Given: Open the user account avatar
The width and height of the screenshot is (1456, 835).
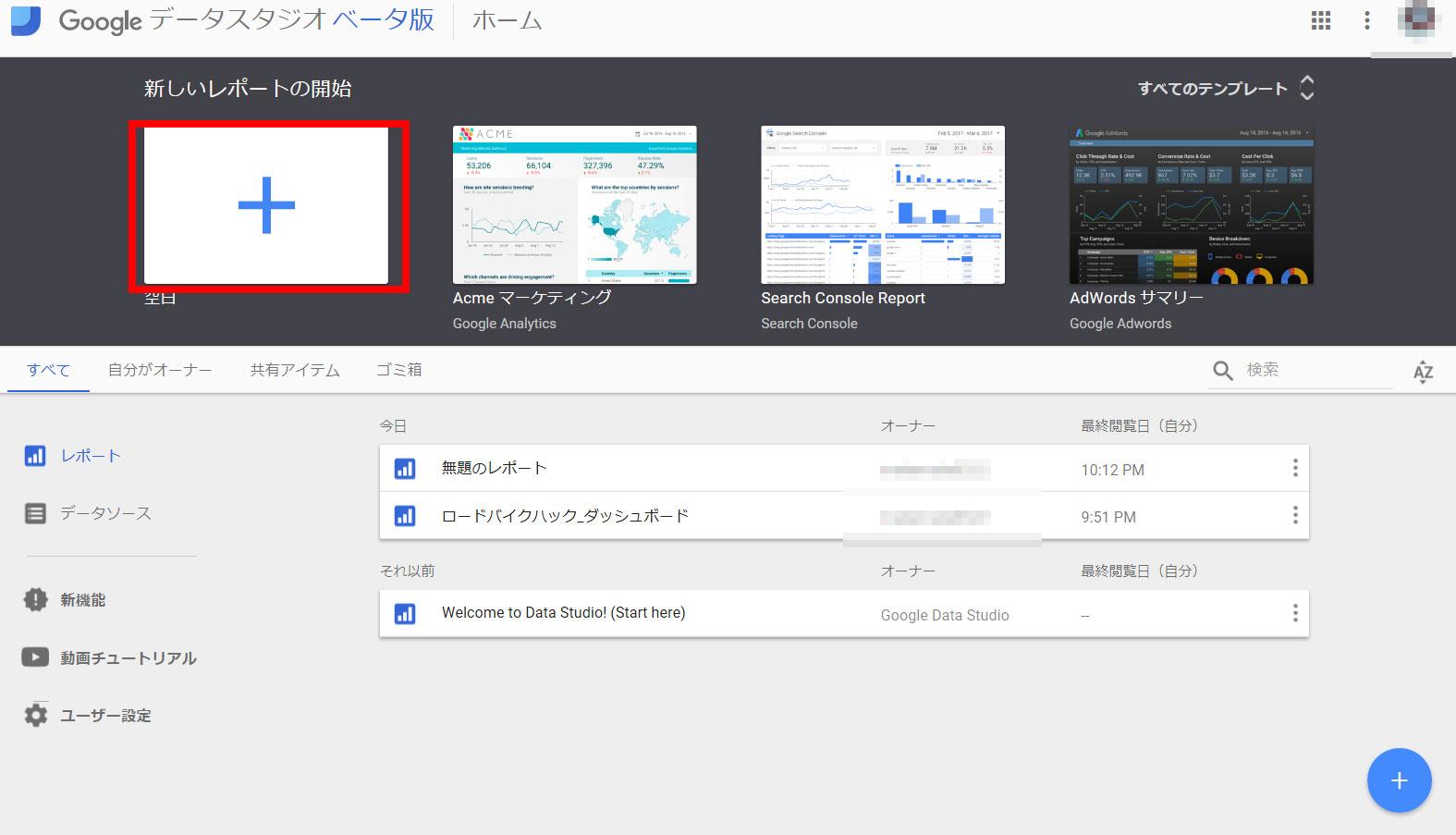Looking at the screenshot, I should 1417,21.
